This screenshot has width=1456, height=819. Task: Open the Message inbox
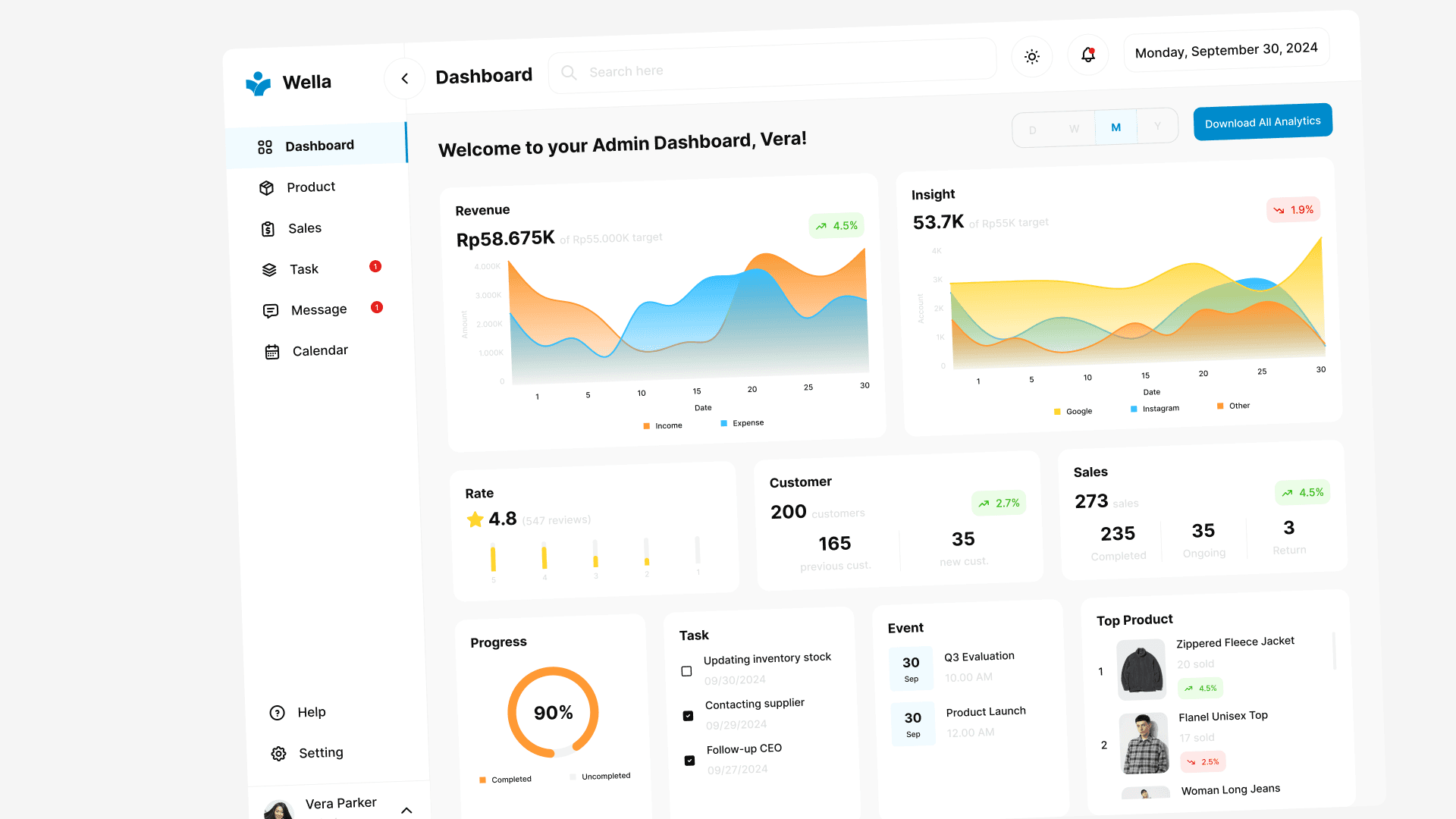318,309
